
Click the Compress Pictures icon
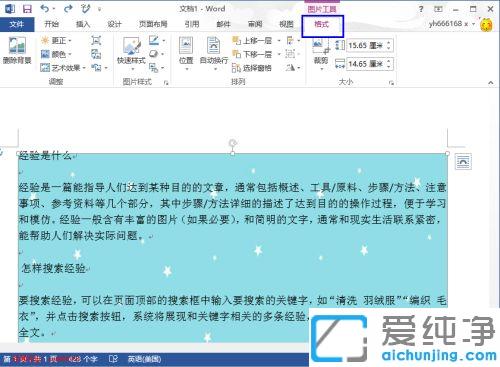96,41
